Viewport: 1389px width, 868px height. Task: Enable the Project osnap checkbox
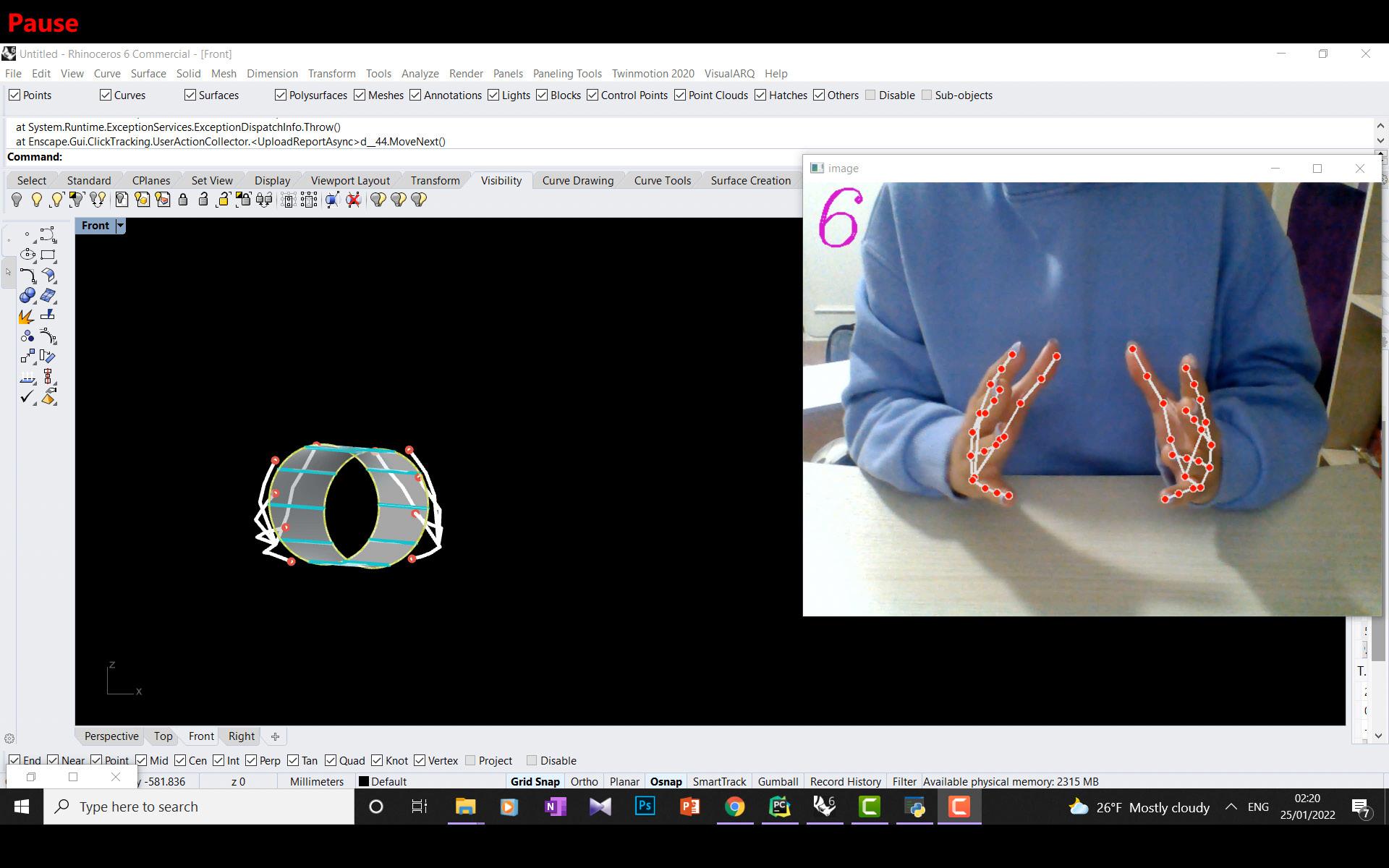coord(471,760)
